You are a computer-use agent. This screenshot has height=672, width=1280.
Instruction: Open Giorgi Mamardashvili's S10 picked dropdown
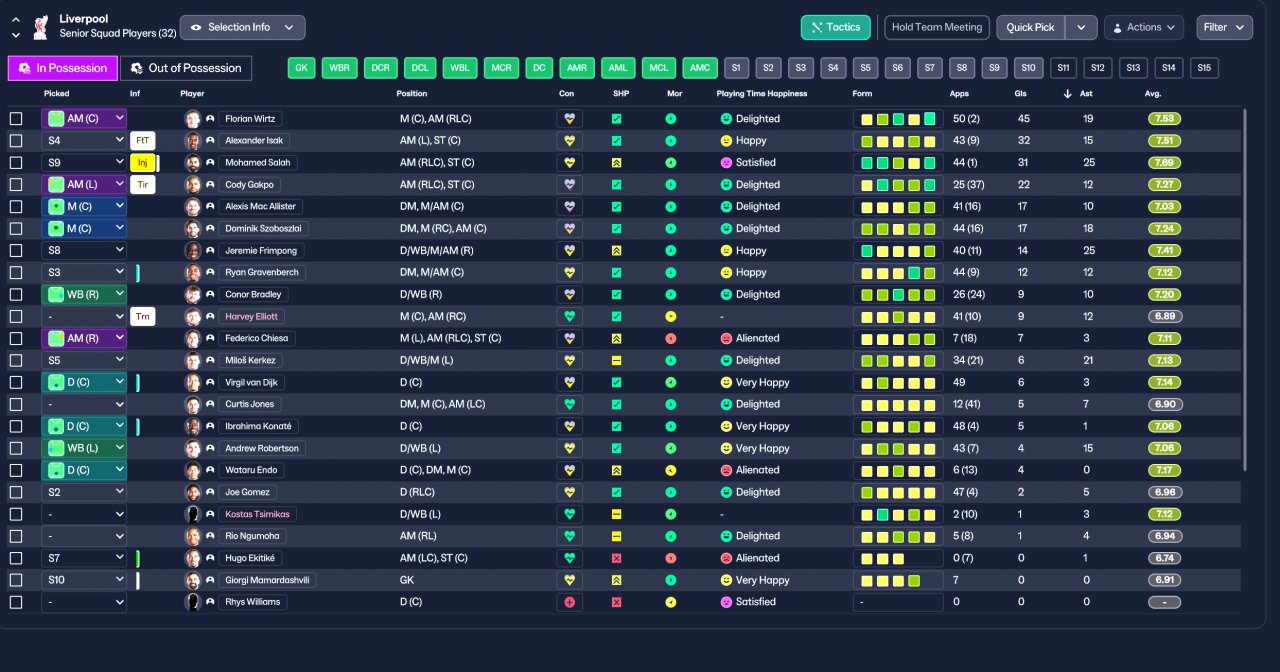pyautogui.click(x=84, y=580)
